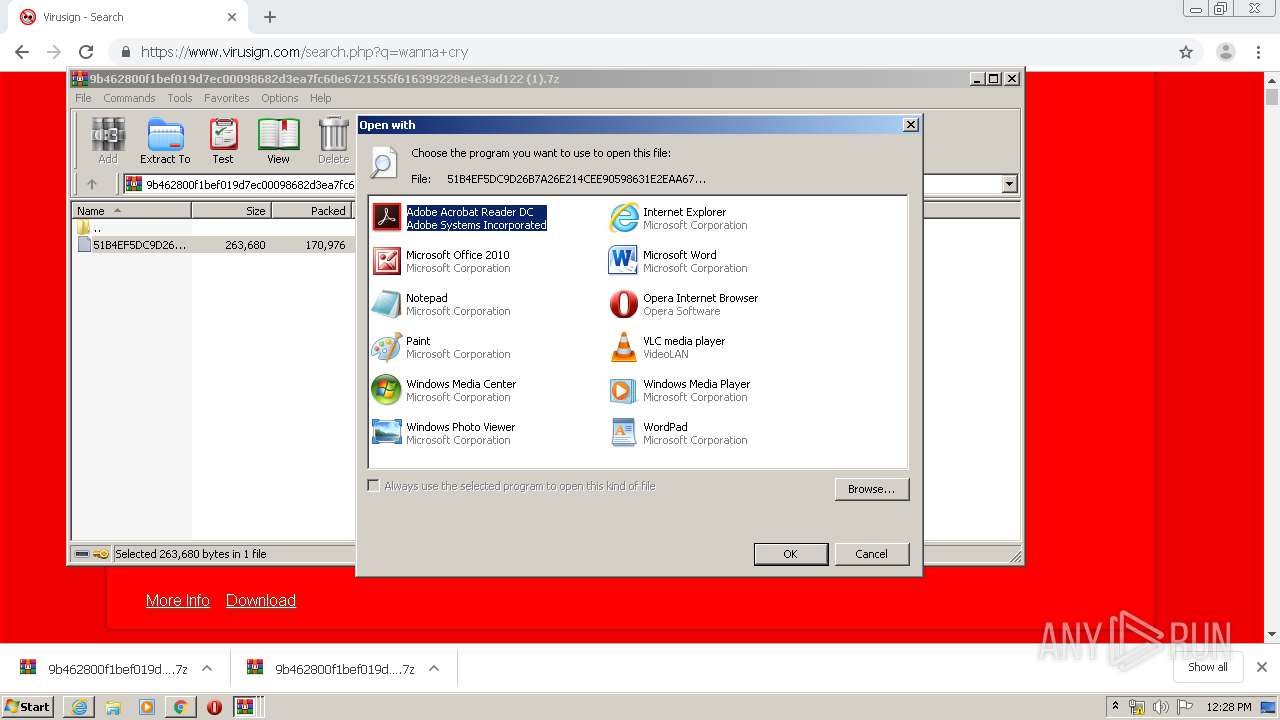
Task: Click the taskbar file explorer icon
Action: click(113, 707)
